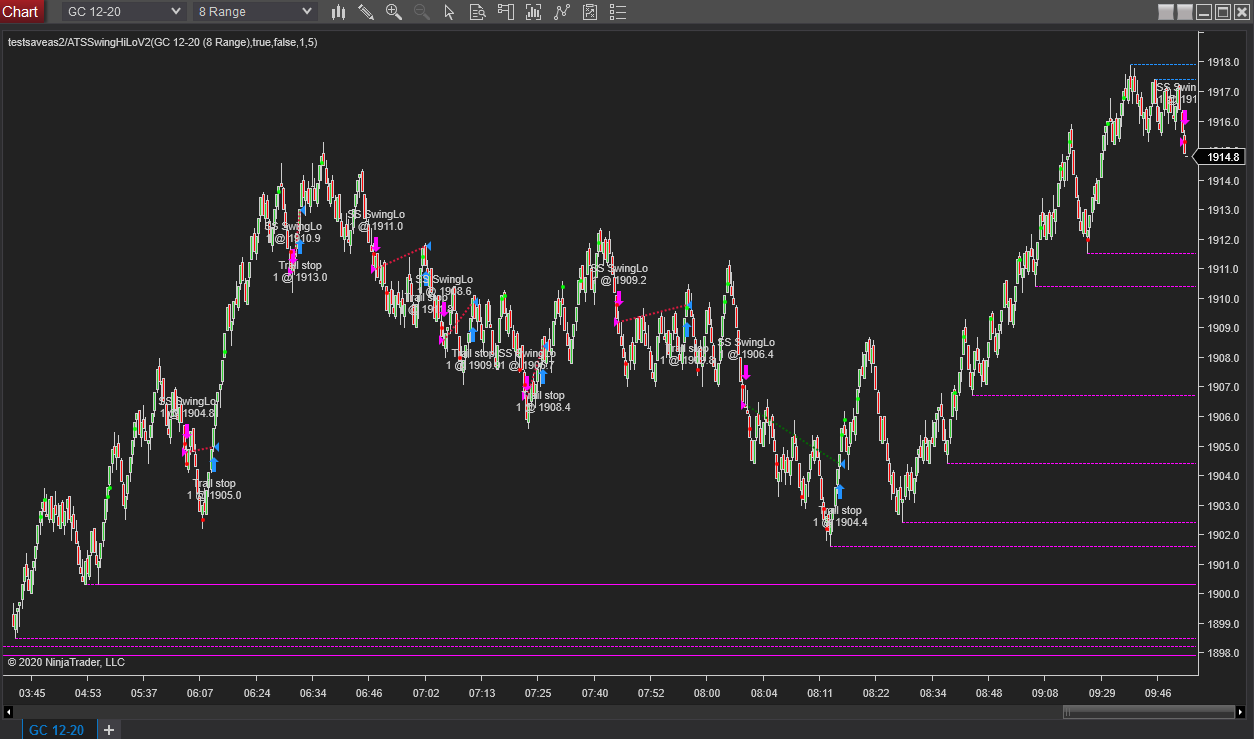Open the chart properties list icon
Screen dimensions: 1254x739
[x=618, y=12]
